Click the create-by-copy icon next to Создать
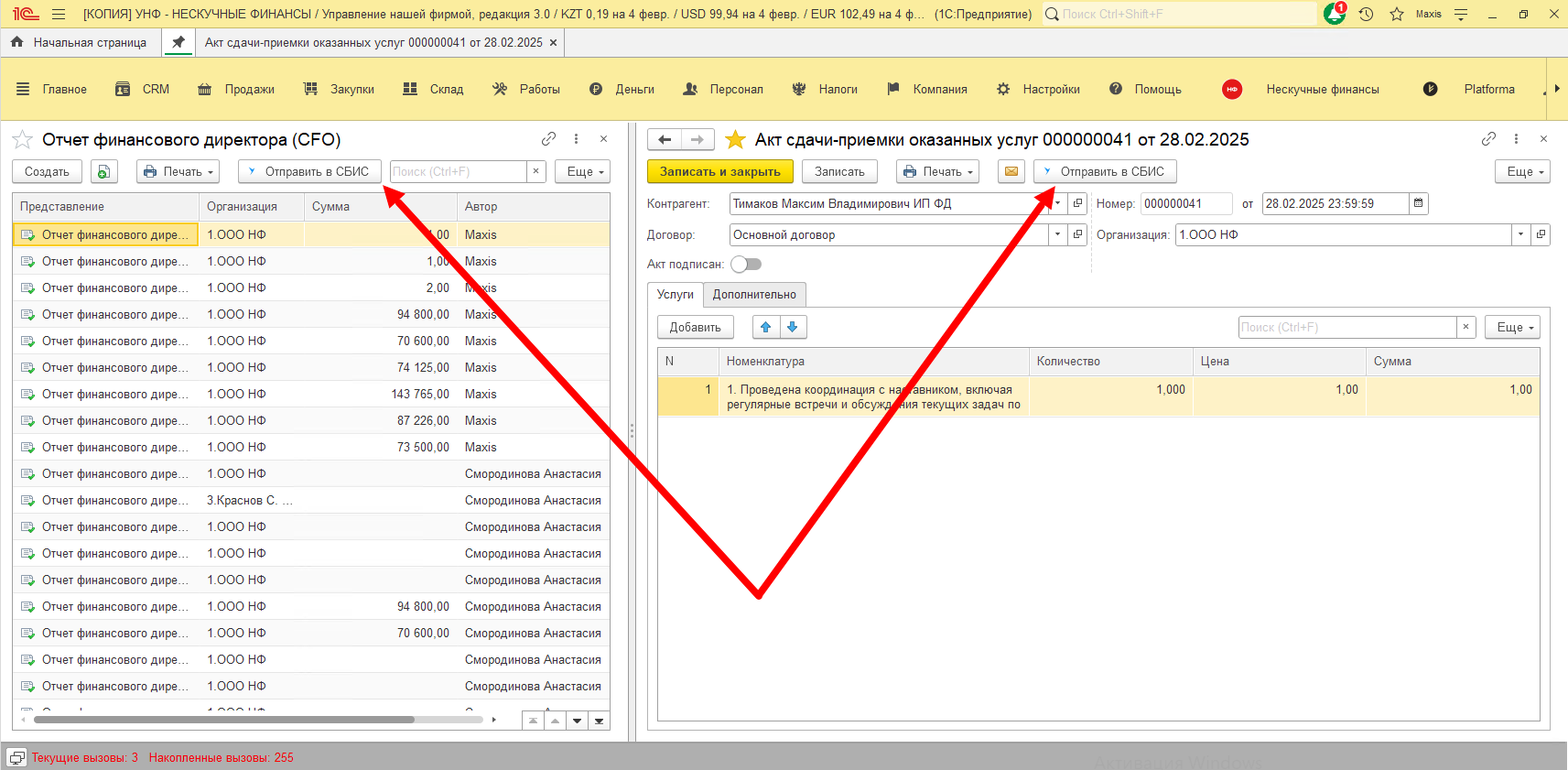Screen dimensions: 1568x770 [x=104, y=171]
